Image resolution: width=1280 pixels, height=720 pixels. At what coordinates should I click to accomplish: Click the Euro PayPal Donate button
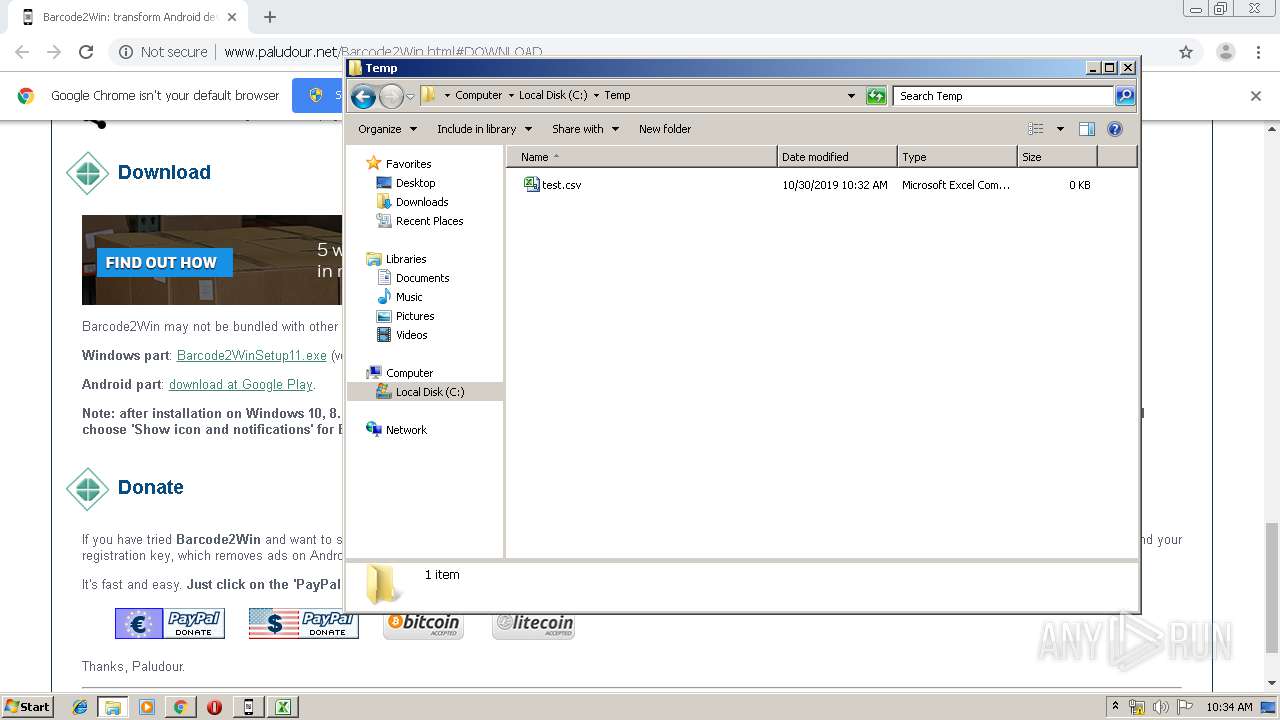[170, 623]
